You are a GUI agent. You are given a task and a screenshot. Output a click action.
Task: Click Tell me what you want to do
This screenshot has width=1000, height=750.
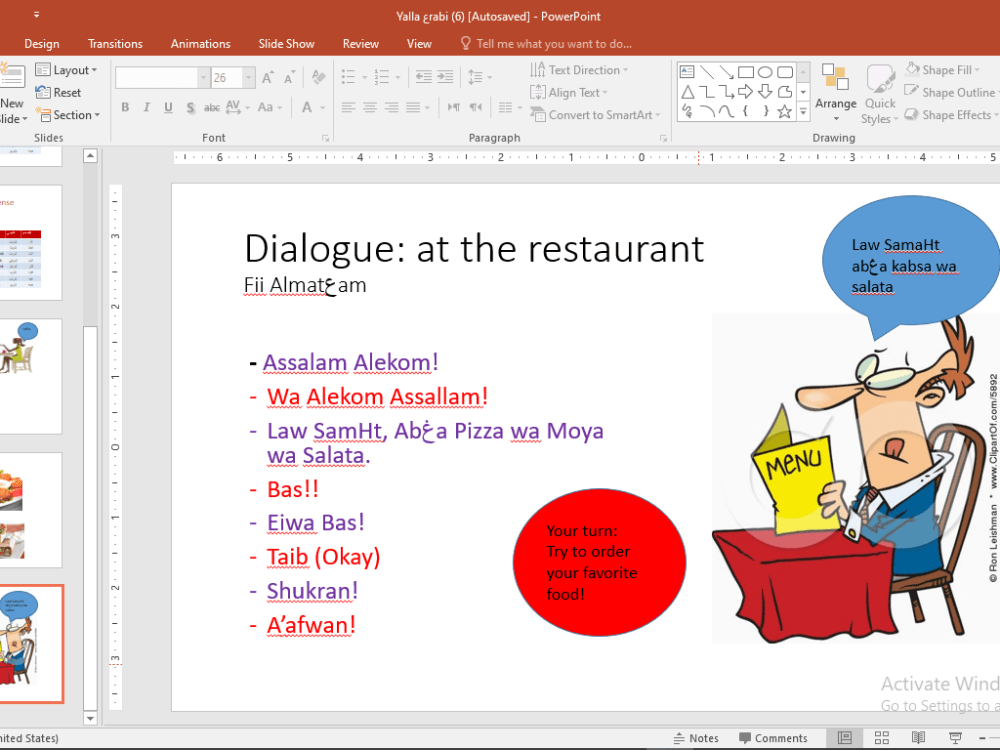pyautogui.click(x=546, y=43)
